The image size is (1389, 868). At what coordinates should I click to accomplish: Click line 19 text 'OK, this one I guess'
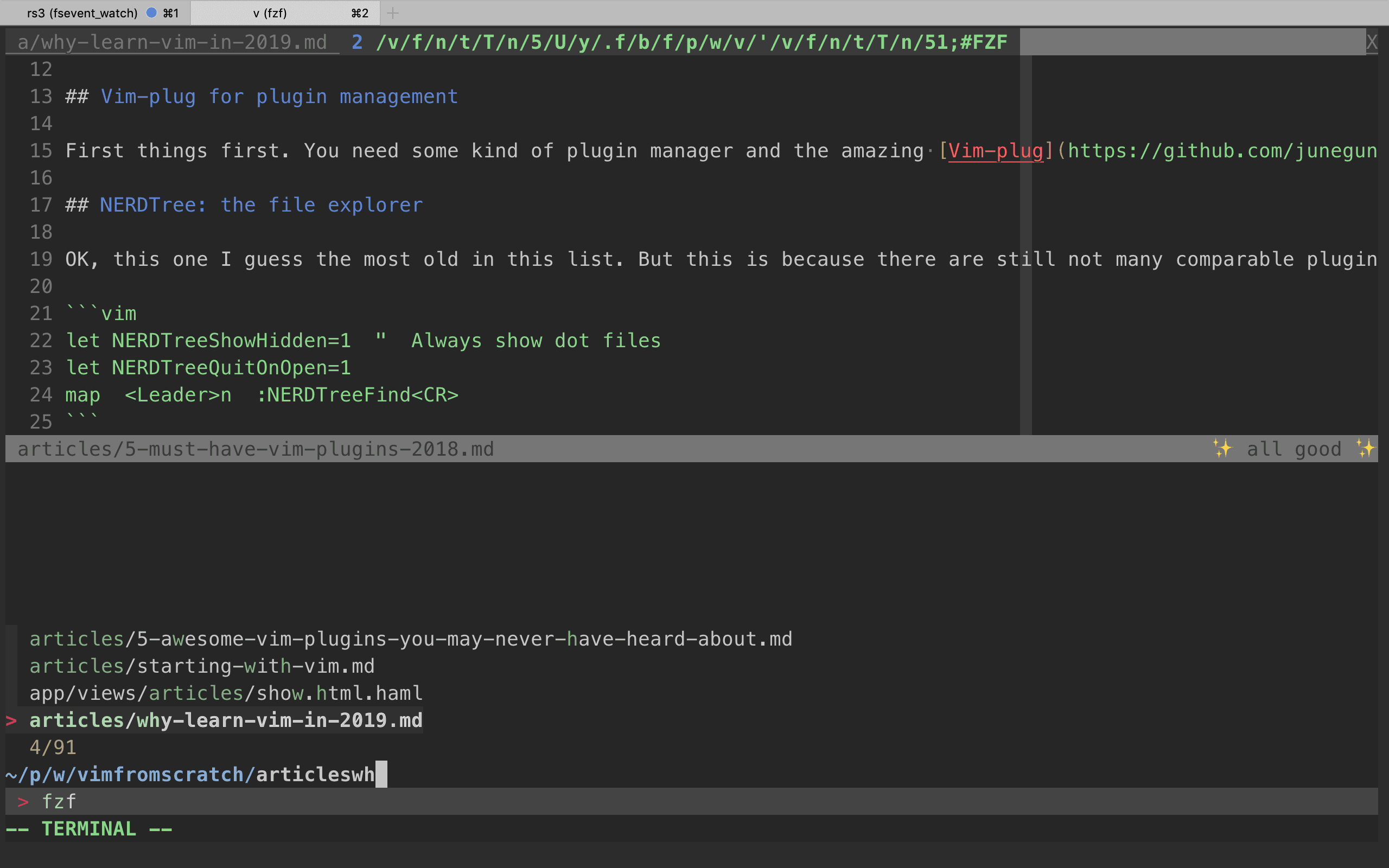184,259
